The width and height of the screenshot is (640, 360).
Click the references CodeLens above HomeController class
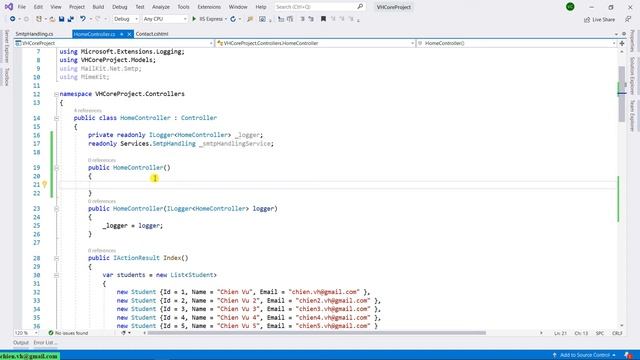coord(88,111)
